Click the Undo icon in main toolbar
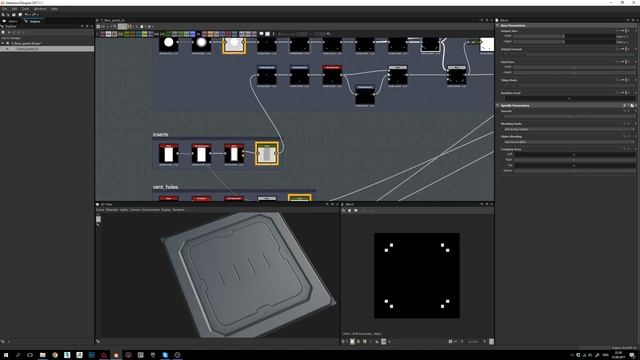The width and height of the screenshot is (640, 360). (x=27, y=15)
